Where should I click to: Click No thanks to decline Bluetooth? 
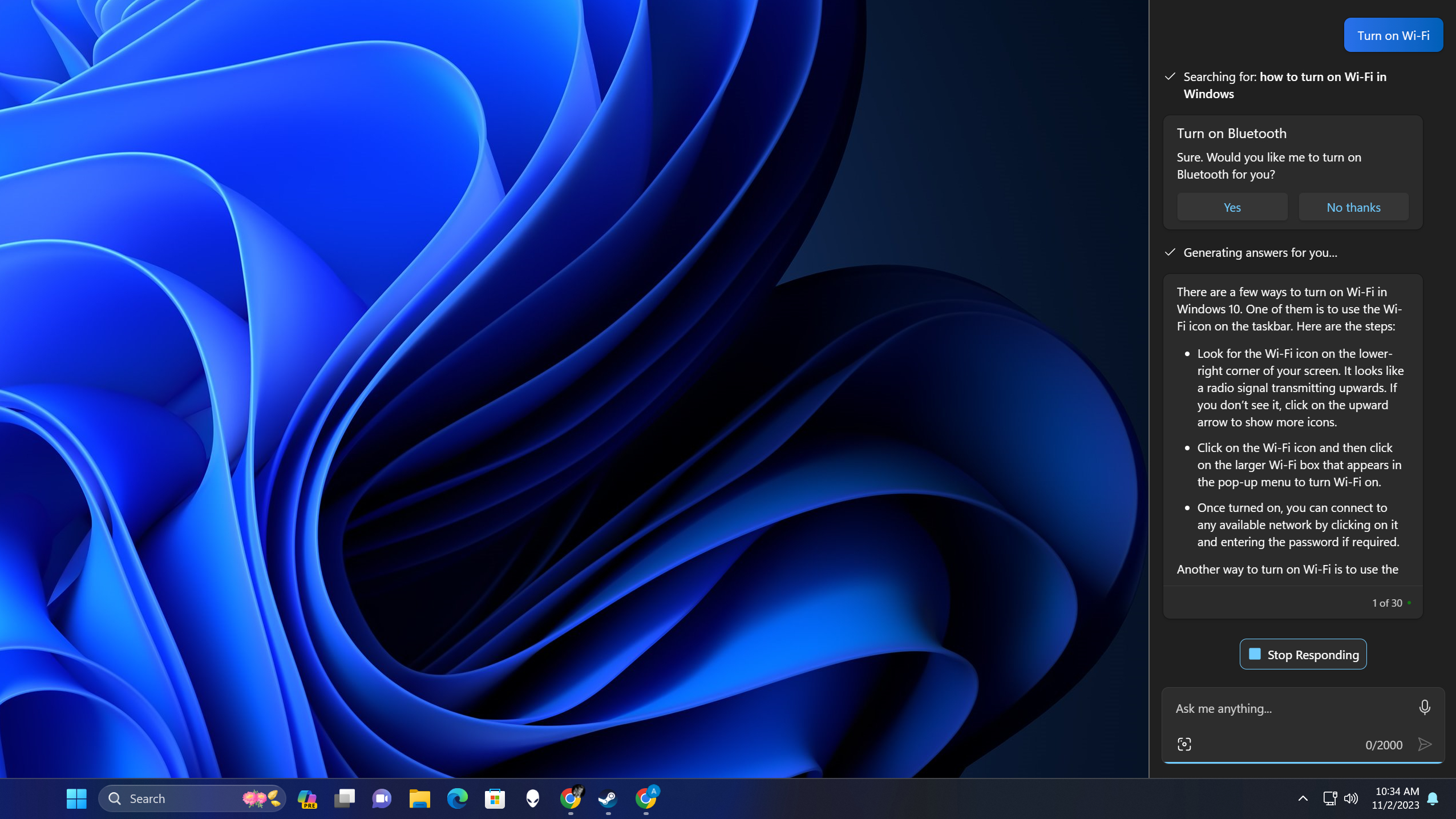pyautogui.click(x=1353, y=207)
